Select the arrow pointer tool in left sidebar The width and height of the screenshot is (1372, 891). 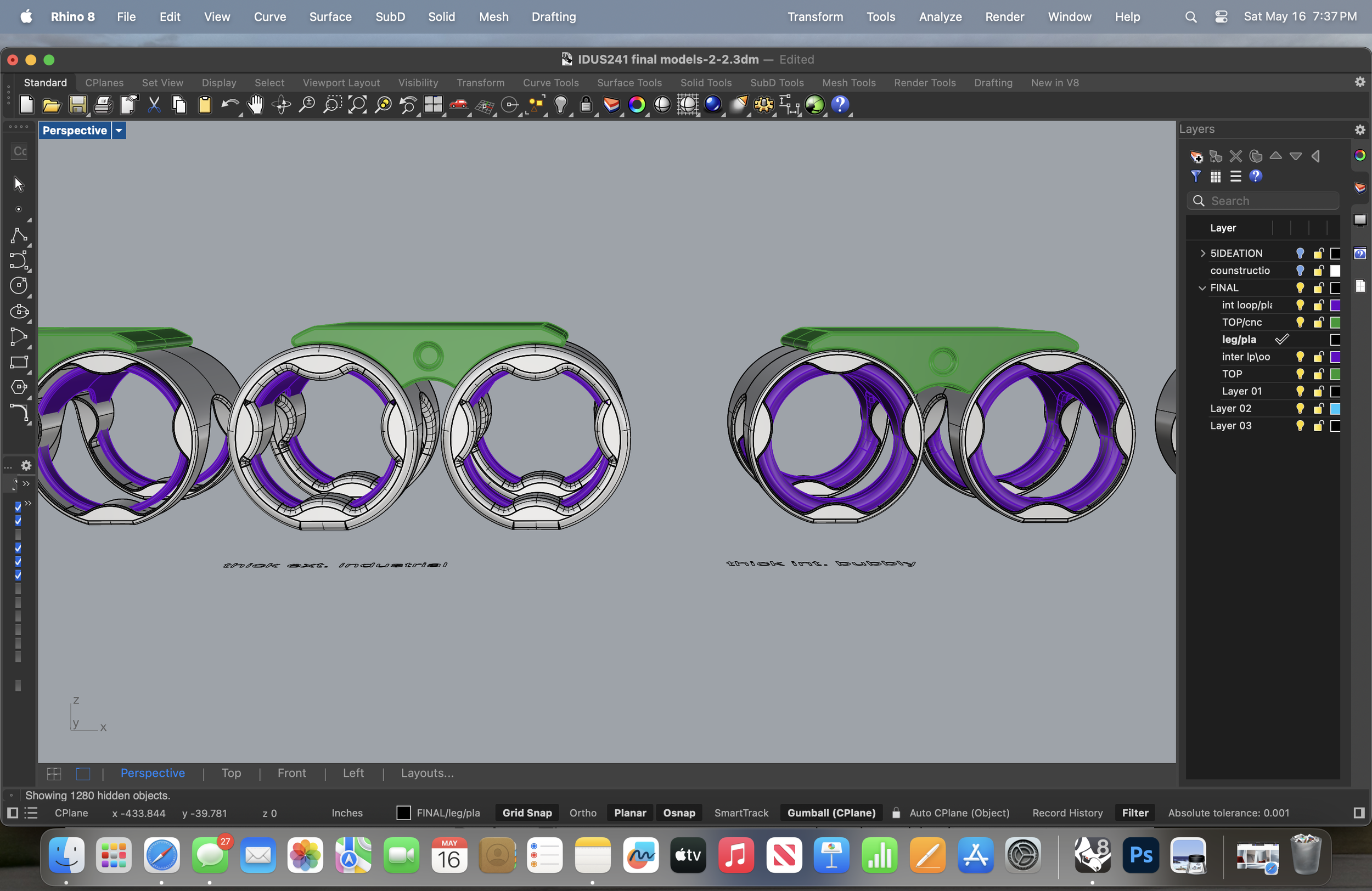click(x=19, y=184)
